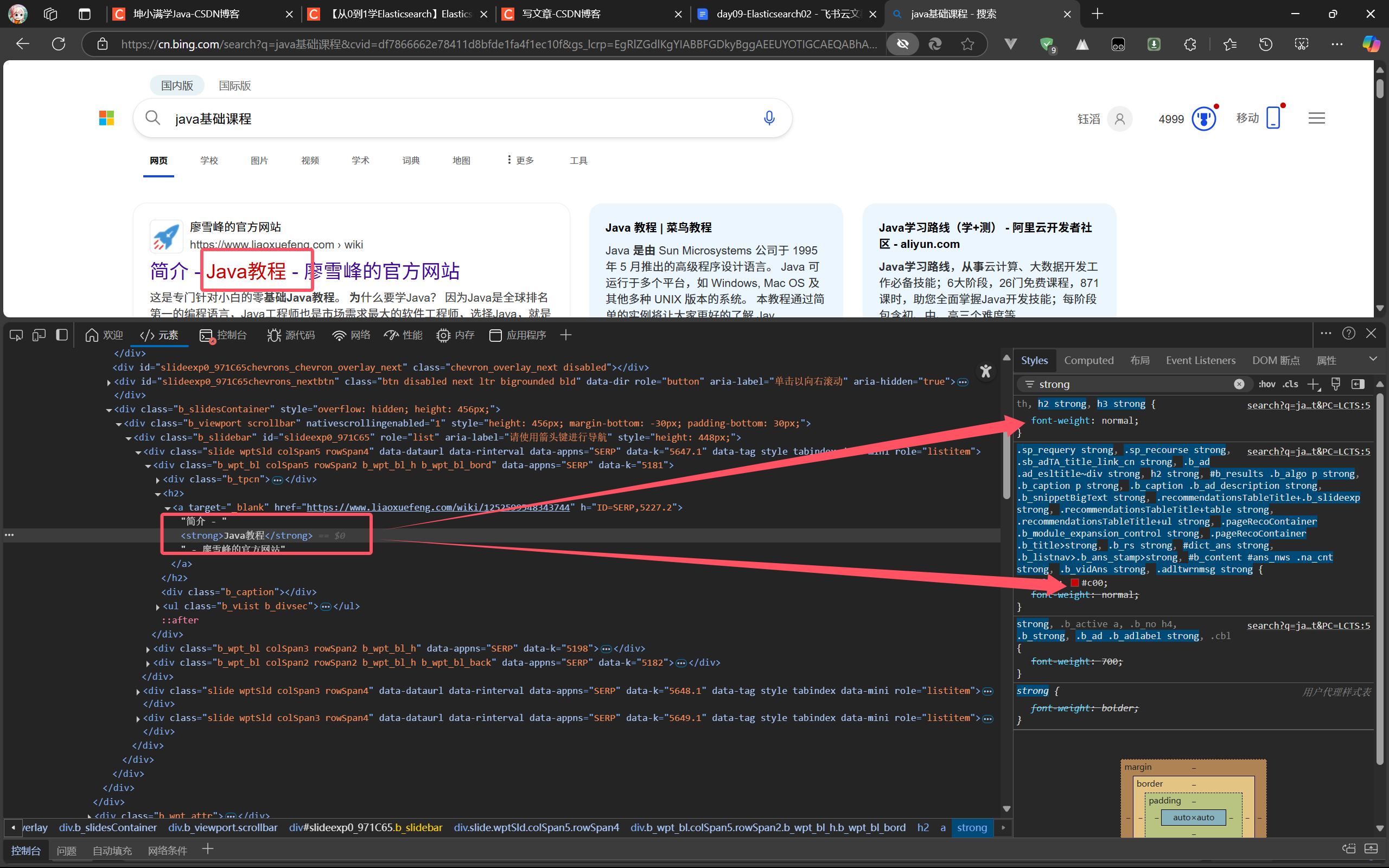Viewport: 1389px width, 868px height.
Task: Collapse the h2 element node
Action: pos(158,494)
